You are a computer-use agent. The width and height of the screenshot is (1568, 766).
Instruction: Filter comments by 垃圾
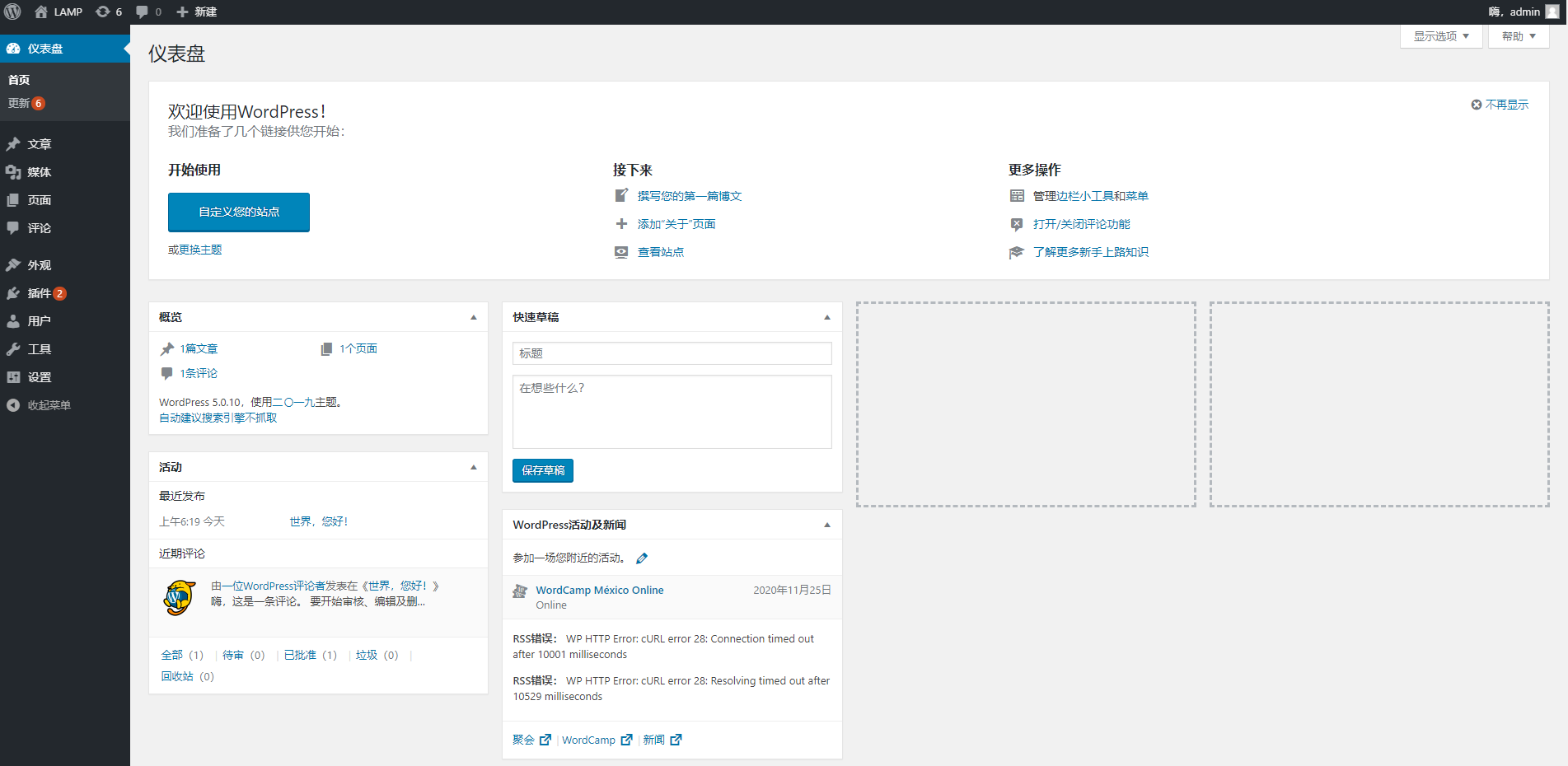coord(367,655)
